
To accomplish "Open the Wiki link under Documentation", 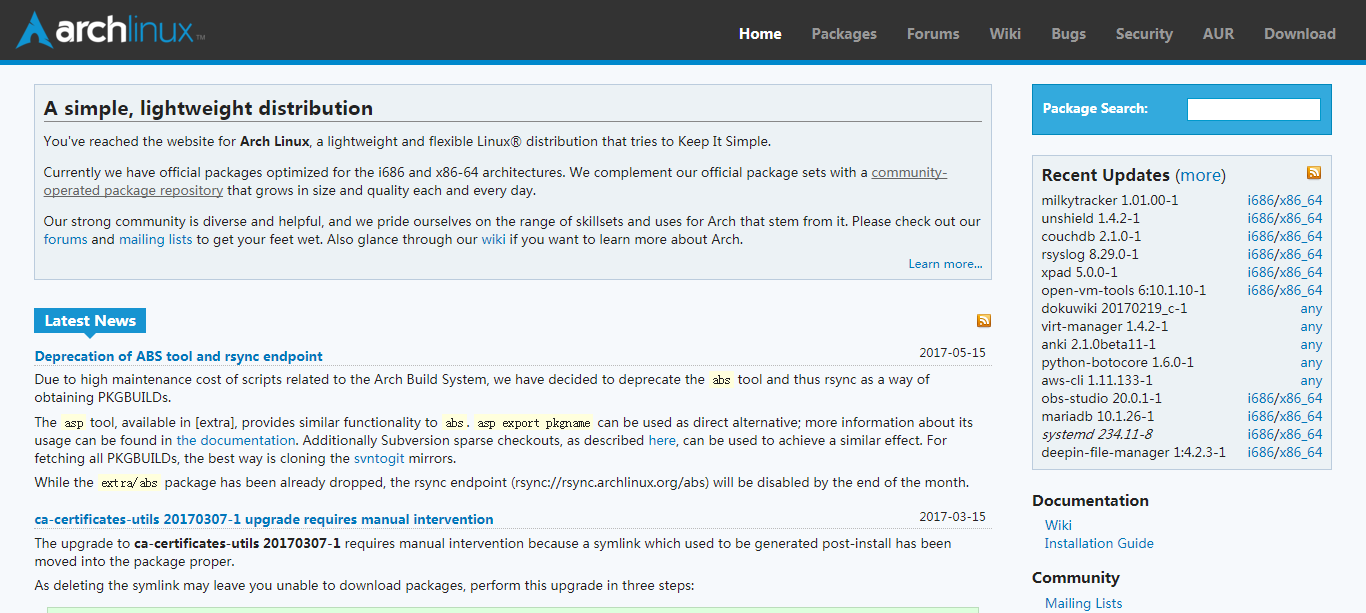I will tap(1058, 525).
